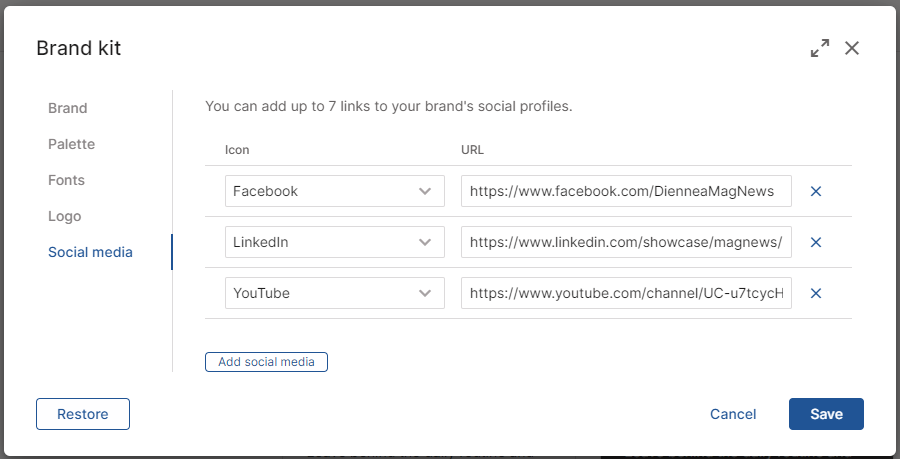900x459 pixels.
Task: Expand the LinkedIn icon dropdown
Action: [335, 242]
